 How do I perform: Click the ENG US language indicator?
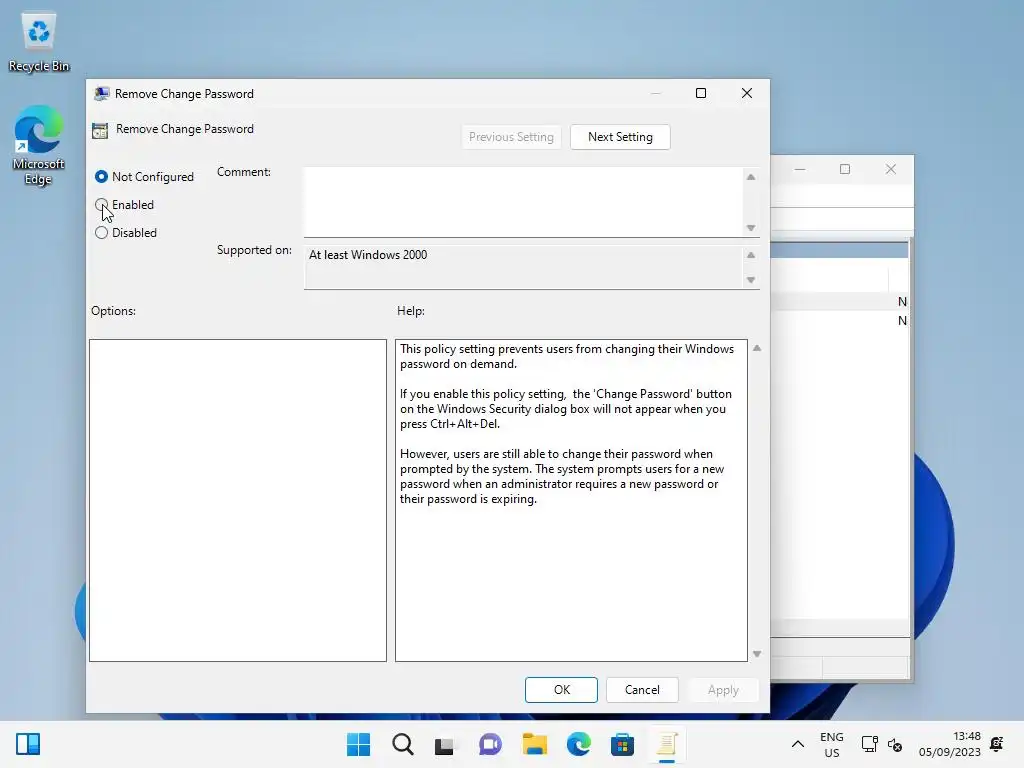[831, 744]
